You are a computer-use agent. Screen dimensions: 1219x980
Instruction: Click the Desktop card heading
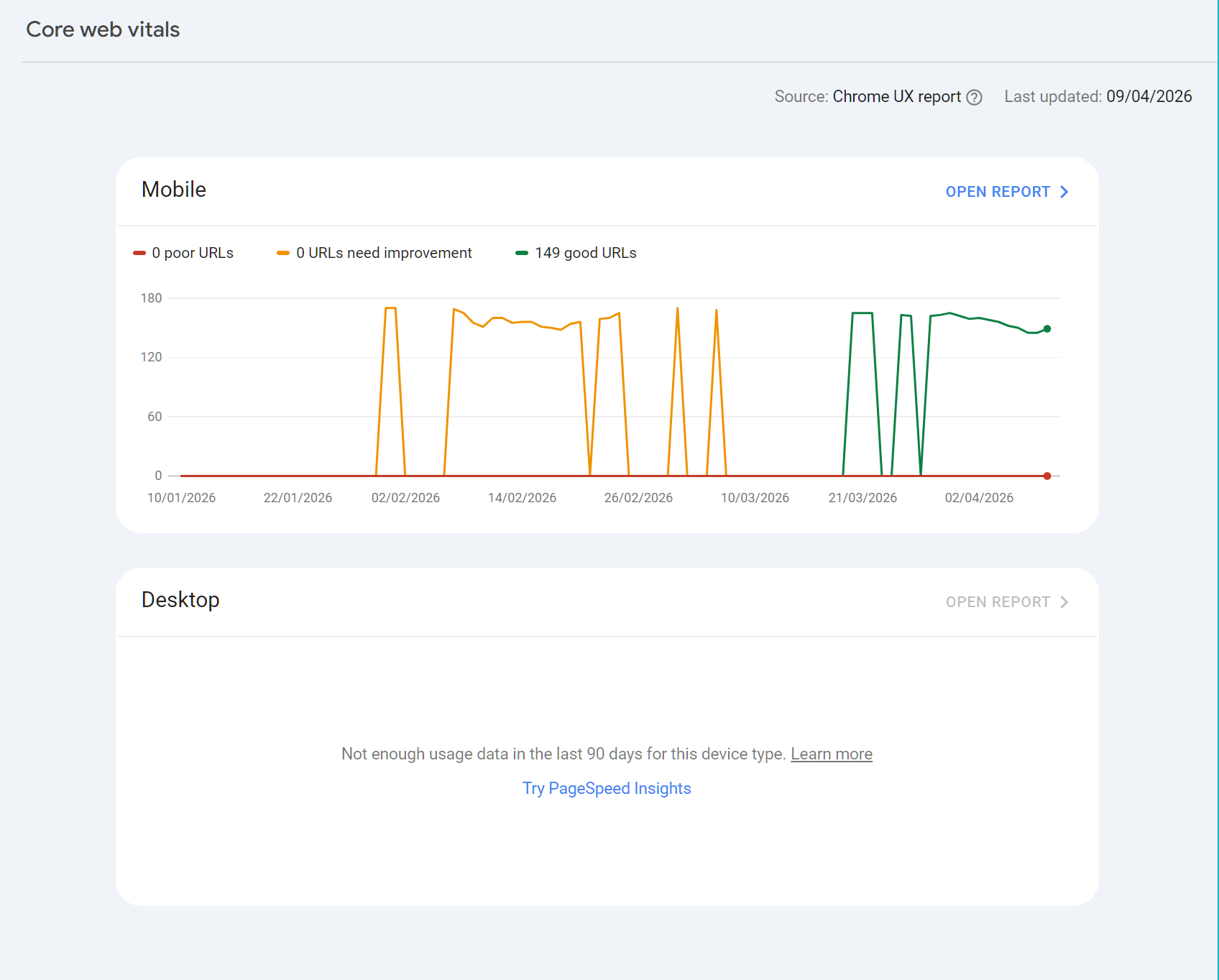point(180,600)
